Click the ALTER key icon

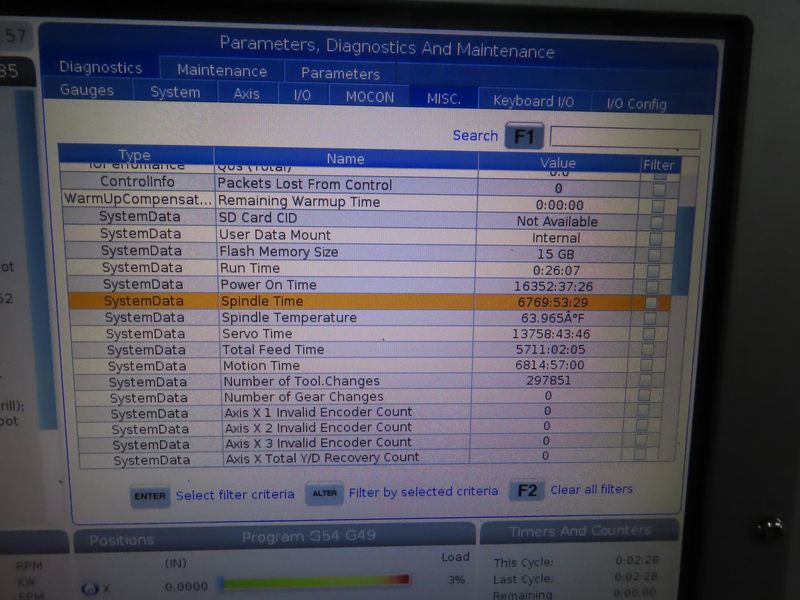click(324, 493)
